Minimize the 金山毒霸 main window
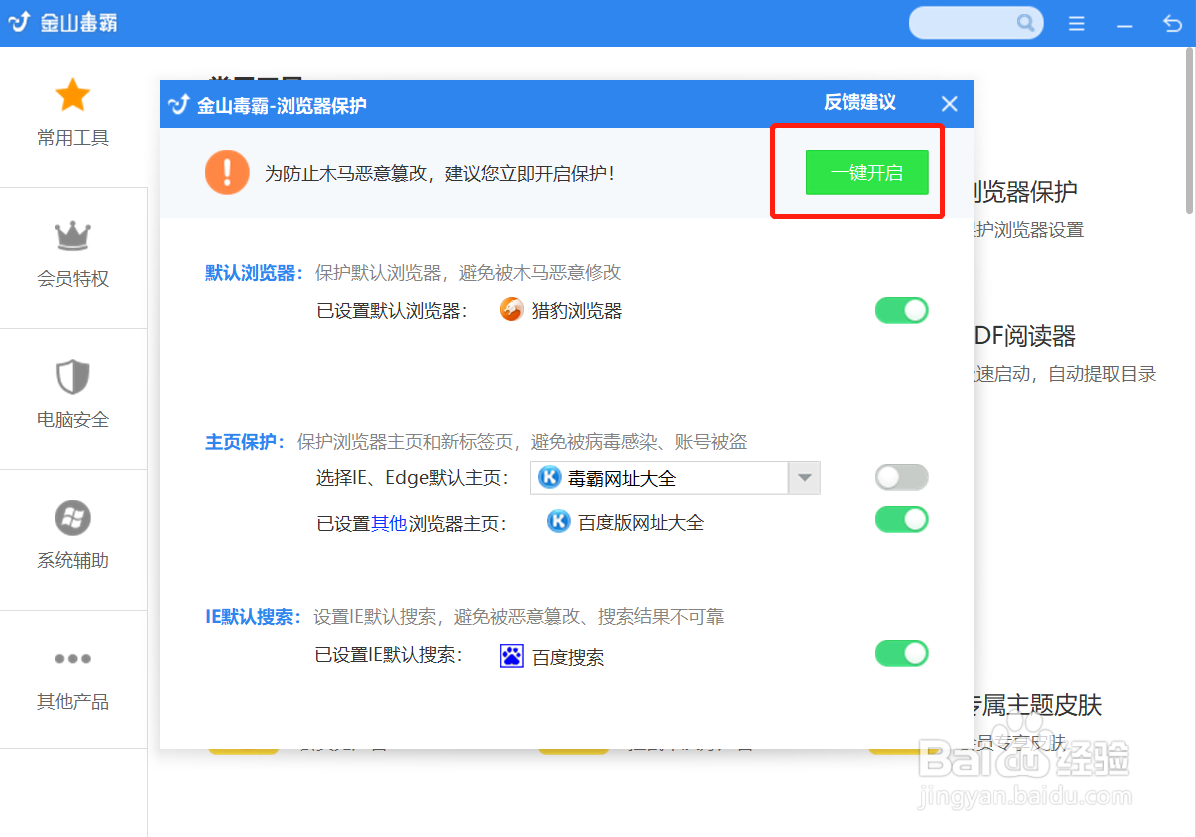This screenshot has width=1196, height=837. (1124, 25)
